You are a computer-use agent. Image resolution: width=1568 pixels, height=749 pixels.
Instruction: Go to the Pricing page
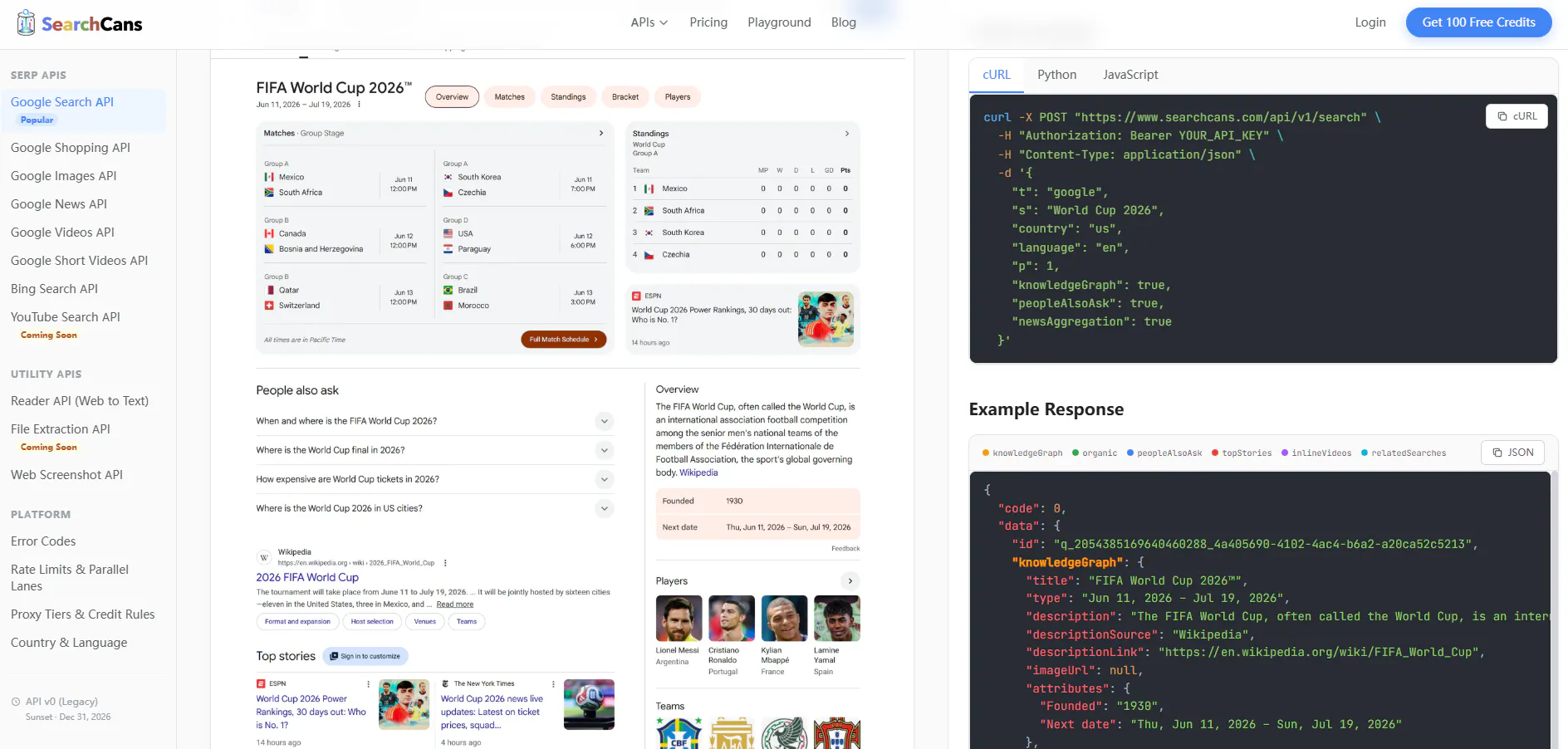pyautogui.click(x=708, y=22)
